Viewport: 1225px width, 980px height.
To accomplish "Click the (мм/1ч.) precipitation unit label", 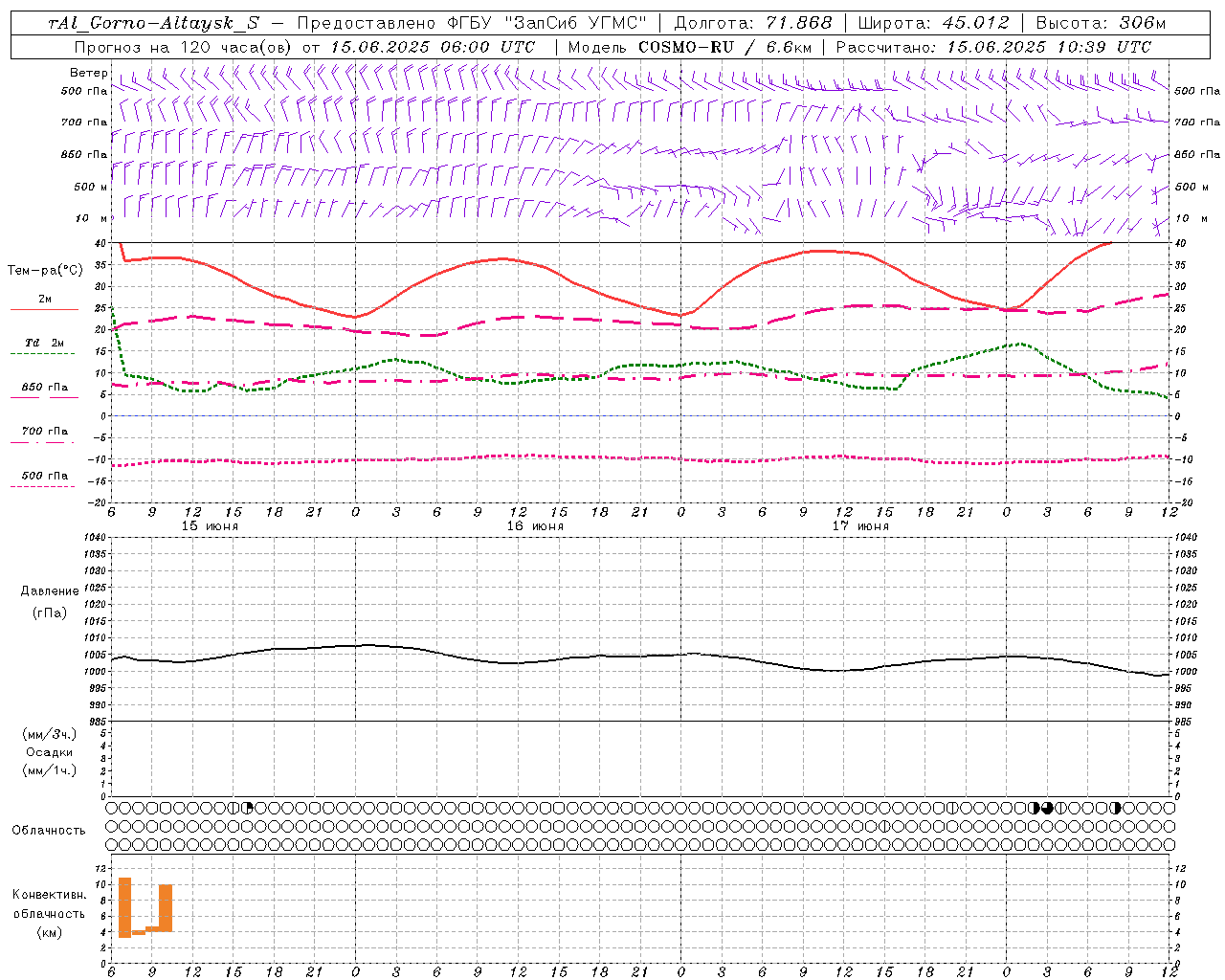I will coord(50,770).
